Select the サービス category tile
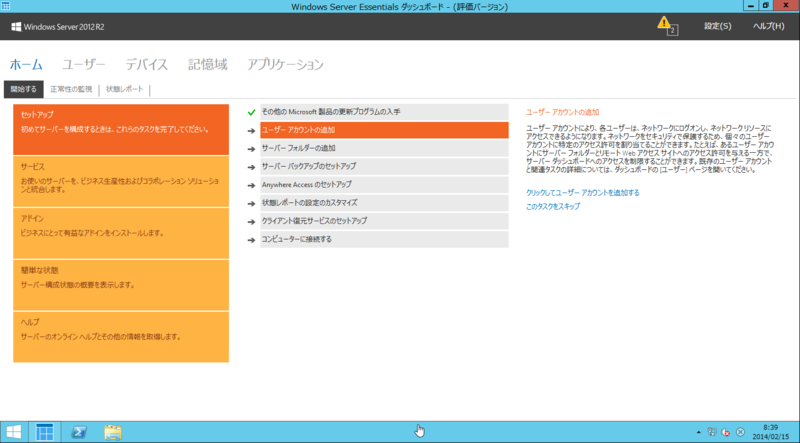This screenshot has width=800, height=443. [121, 181]
